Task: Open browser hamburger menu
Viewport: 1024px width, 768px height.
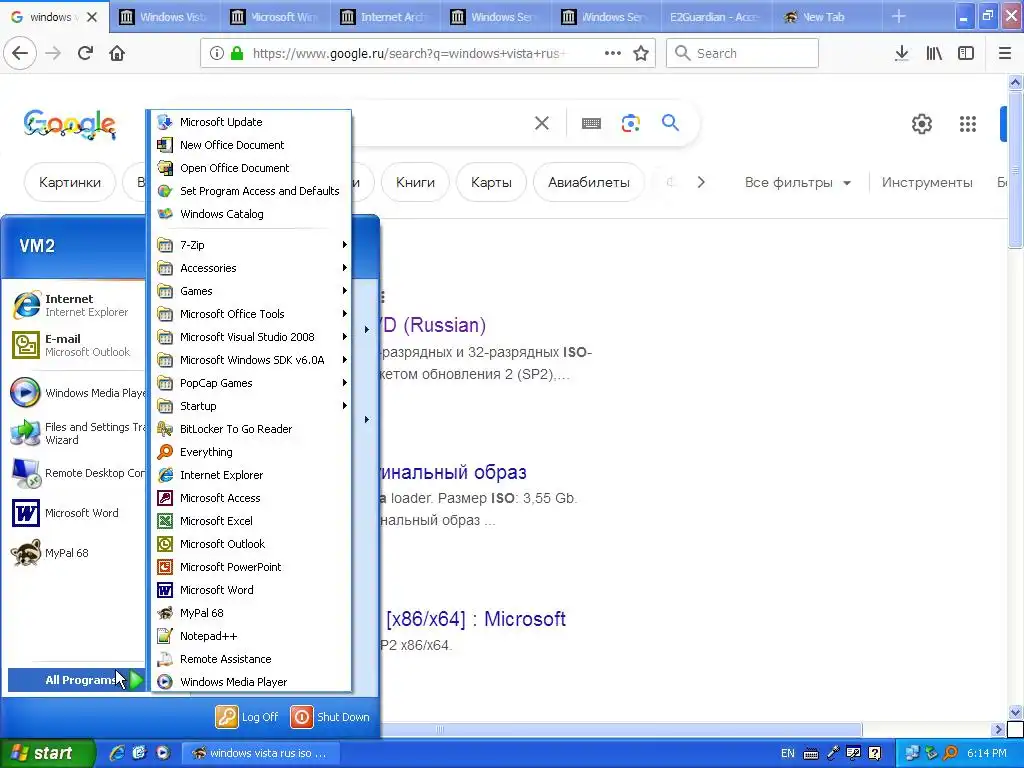Action: coord(1004,53)
